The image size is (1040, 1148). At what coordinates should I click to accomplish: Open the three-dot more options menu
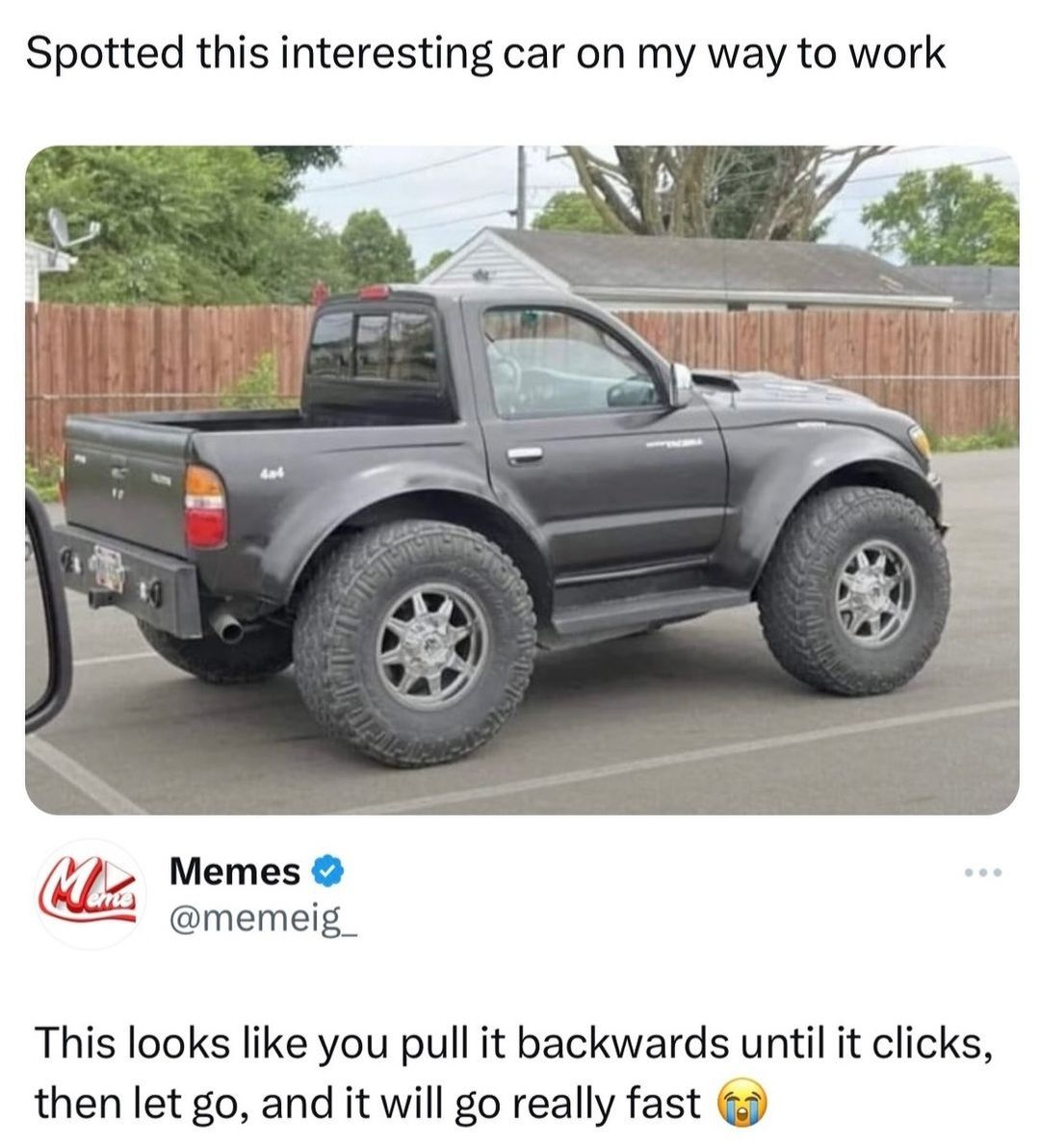pyautogui.click(x=983, y=872)
